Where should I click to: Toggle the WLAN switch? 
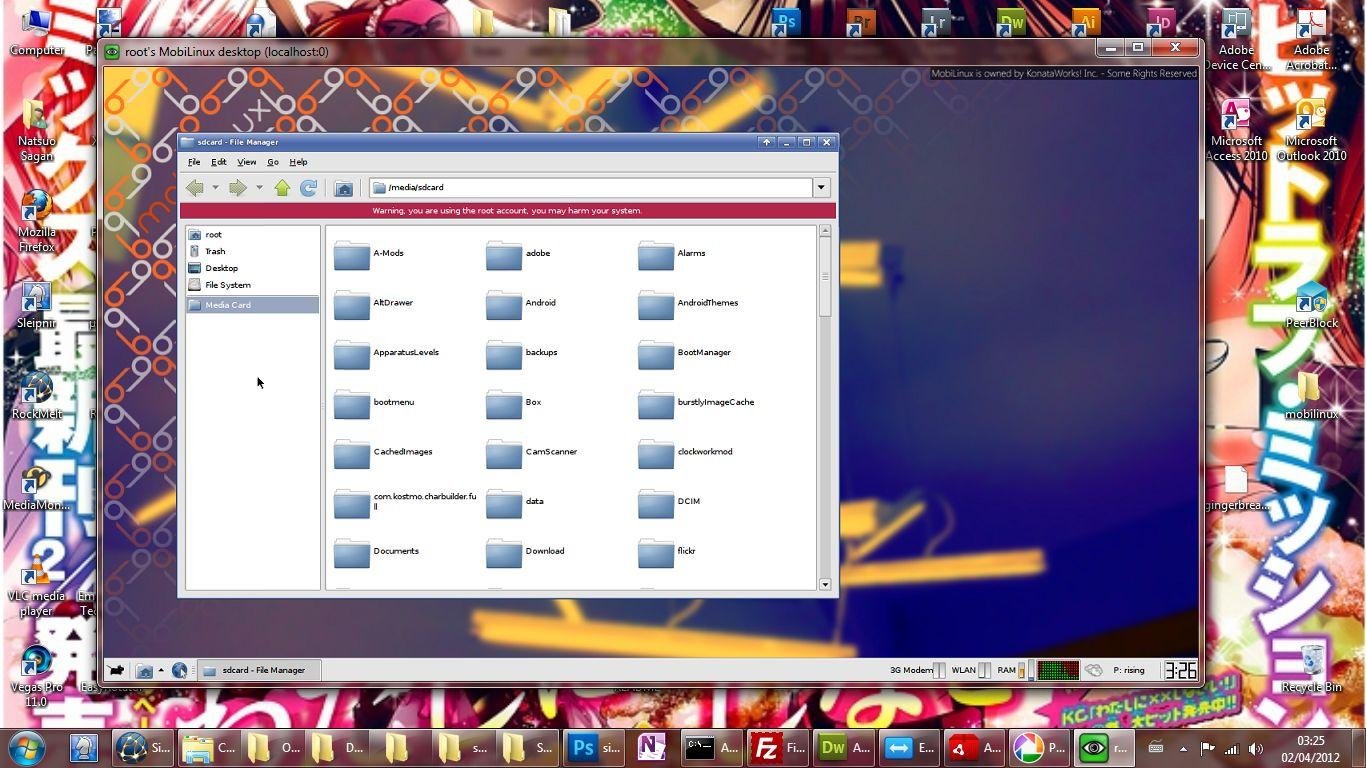[983, 670]
